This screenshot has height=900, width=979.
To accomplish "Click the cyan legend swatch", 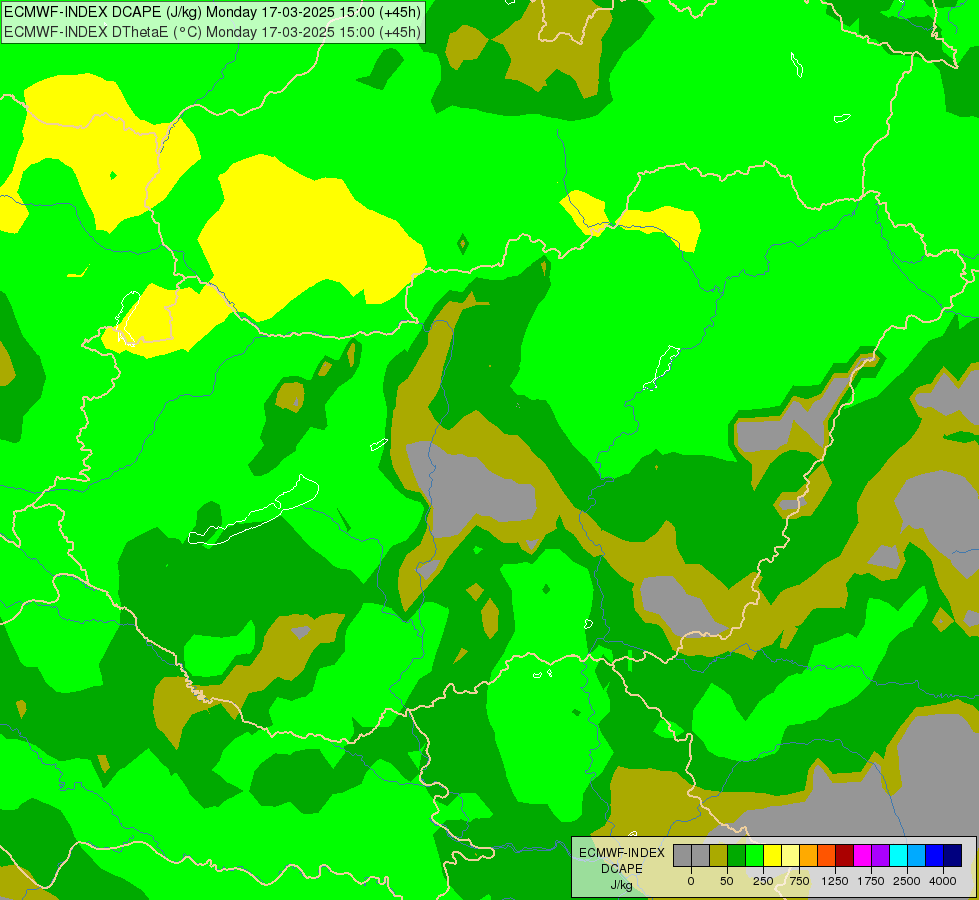I will [x=898, y=855].
